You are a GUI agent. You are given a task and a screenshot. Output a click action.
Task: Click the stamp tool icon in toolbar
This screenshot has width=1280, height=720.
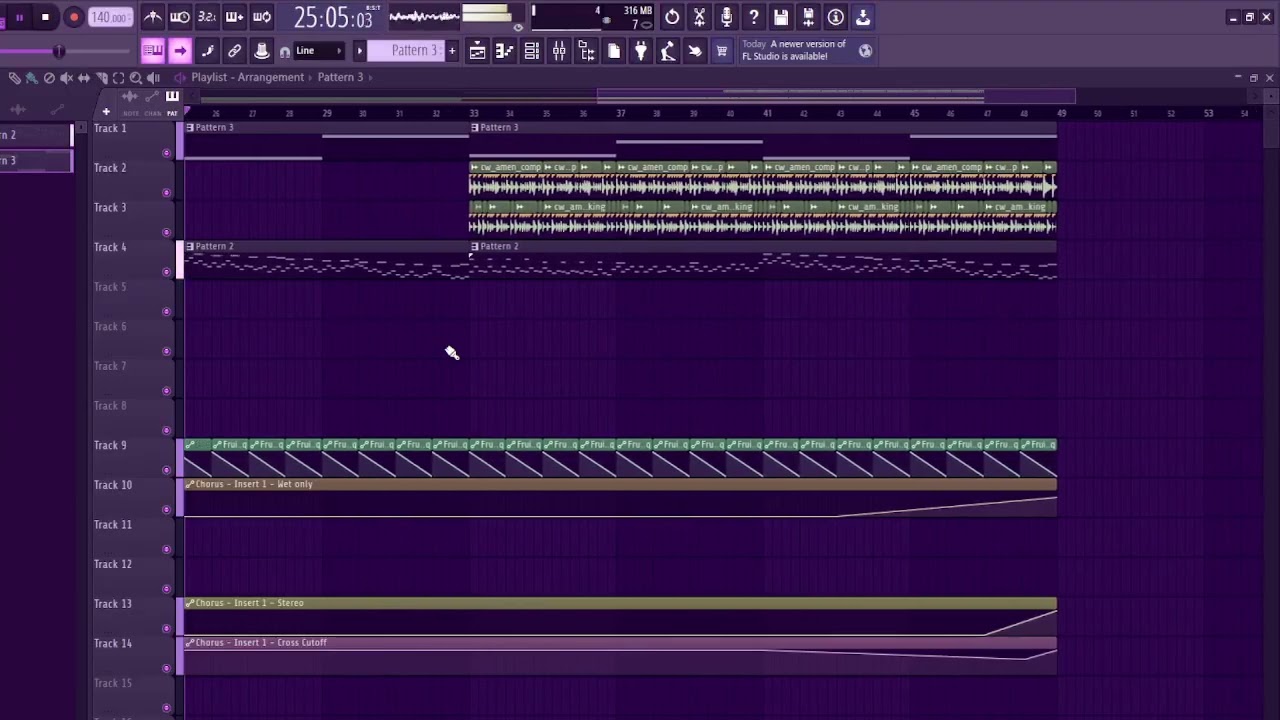pos(262,51)
